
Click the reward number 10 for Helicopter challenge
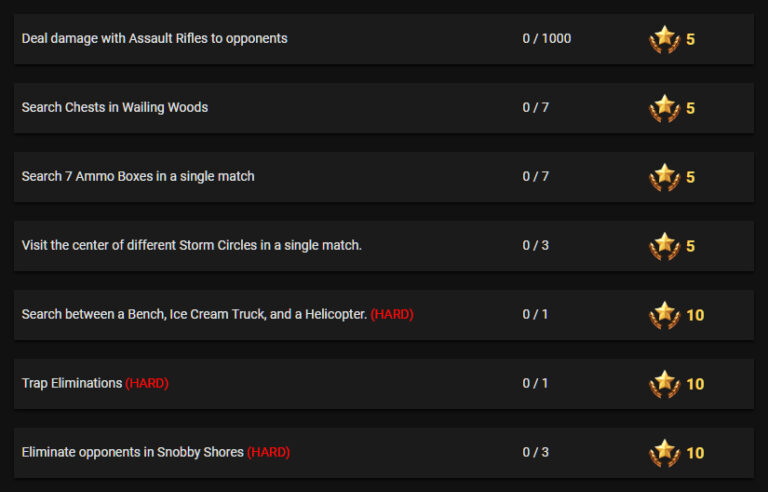point(695,315)
